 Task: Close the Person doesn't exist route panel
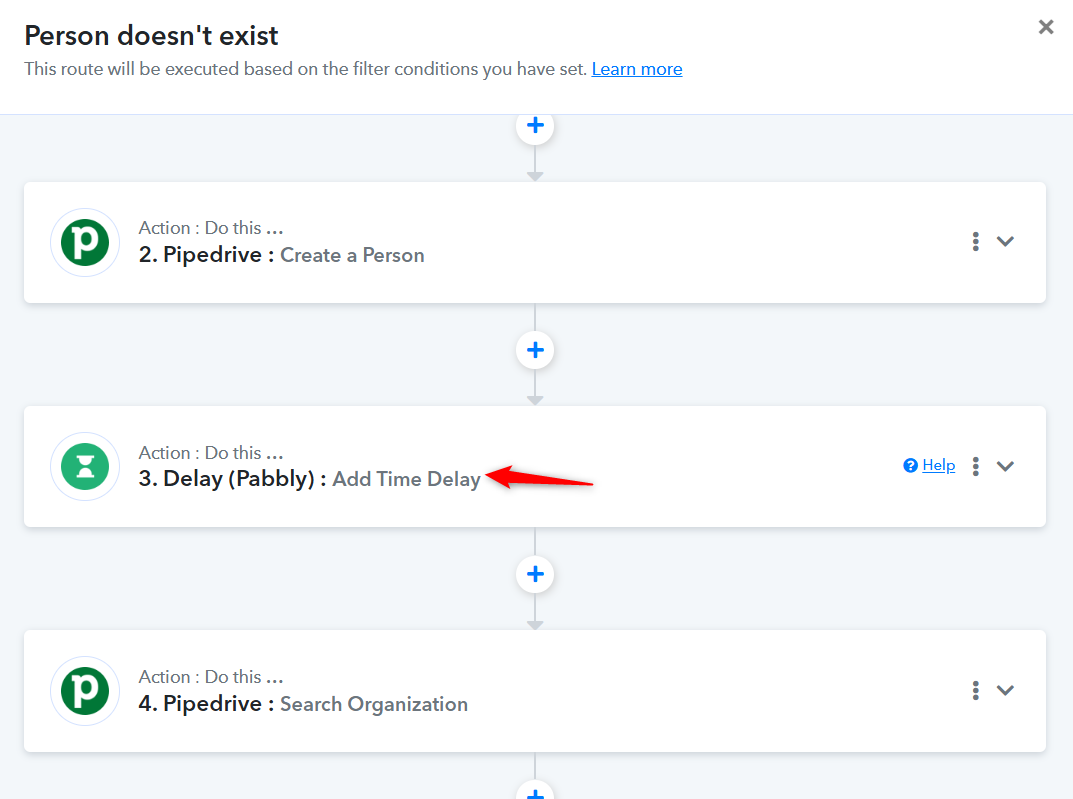pyautogui.click(x=1046, y=27)
